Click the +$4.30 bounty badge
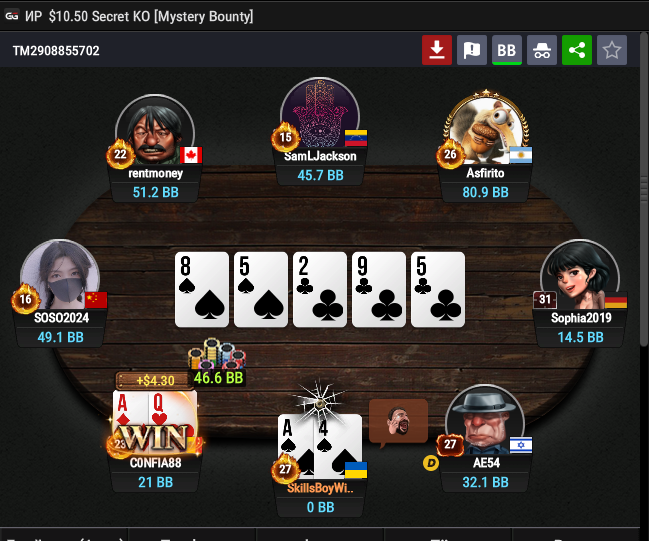649x541 pixels. pos(155,380)
